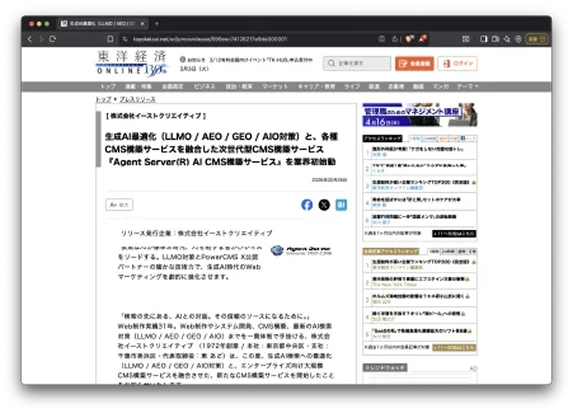Click the Brave Rewards triangle icon
This screenshot has width=575, height=413.
click(423, 39)
